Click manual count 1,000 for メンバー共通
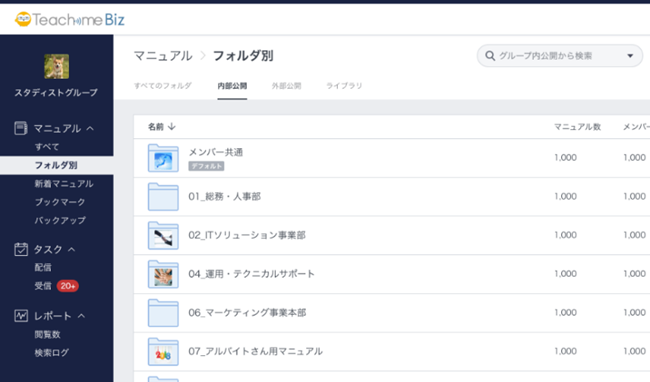Screen dimensions: 650x382 tap(565, 157)
